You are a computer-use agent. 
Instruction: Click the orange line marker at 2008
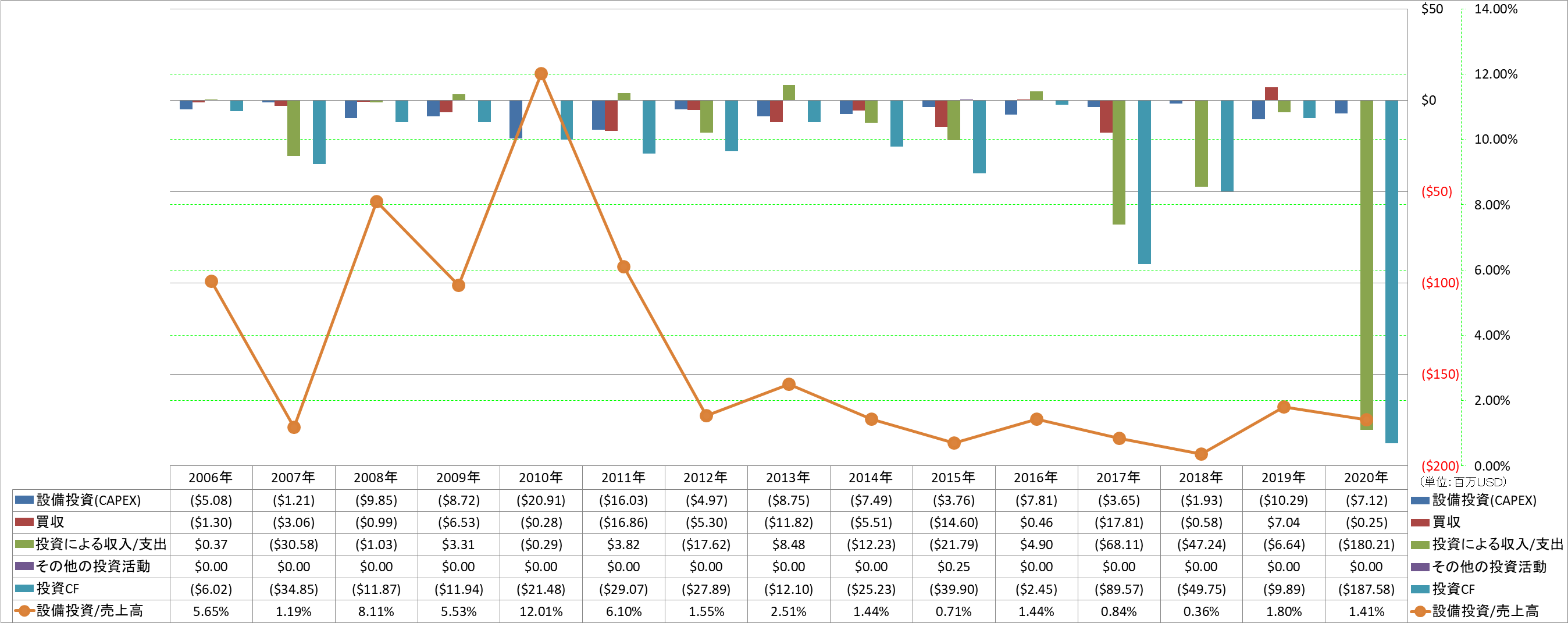376,202
